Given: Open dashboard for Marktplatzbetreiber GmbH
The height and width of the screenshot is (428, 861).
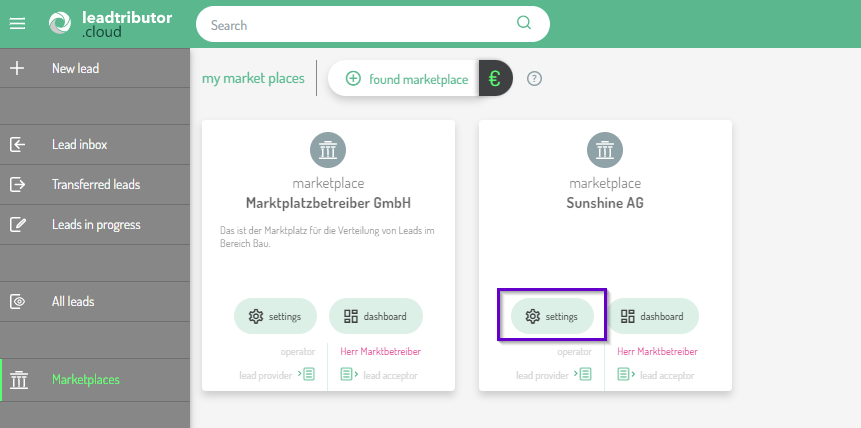Looking at the screenshot, I should click(375, 316).
